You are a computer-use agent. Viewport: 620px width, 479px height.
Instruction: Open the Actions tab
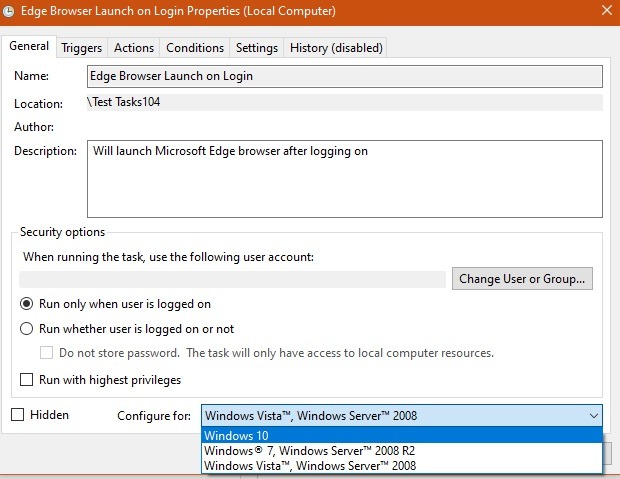134,48
